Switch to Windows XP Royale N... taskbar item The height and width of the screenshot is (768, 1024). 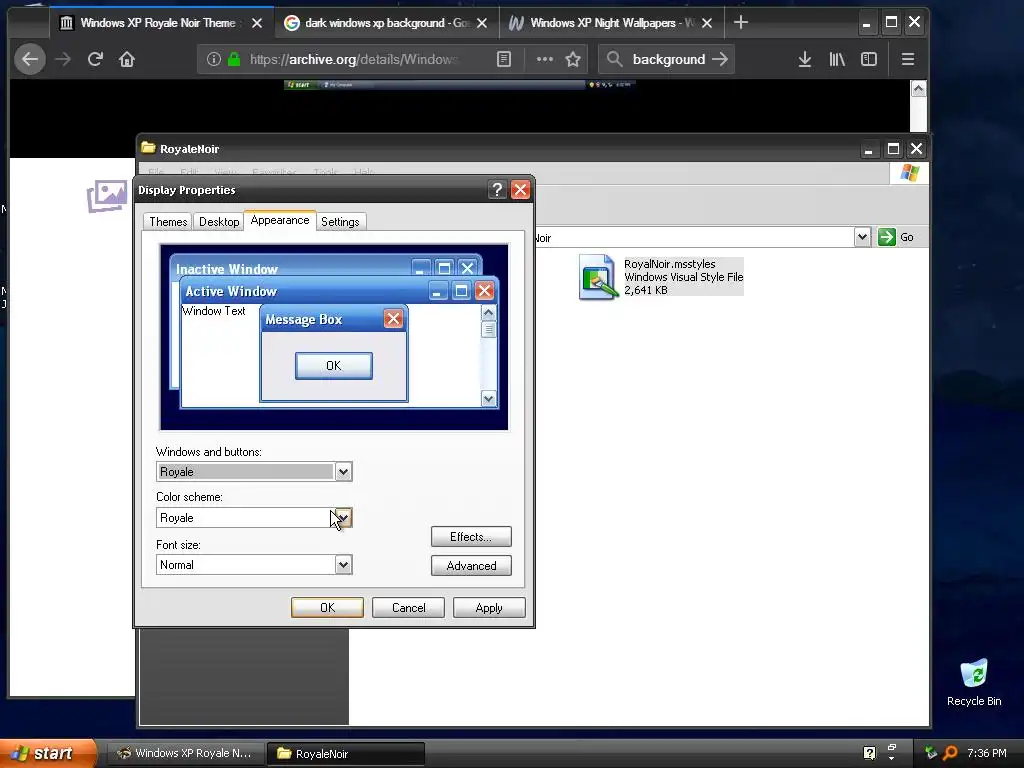click(x=185, y=753)
